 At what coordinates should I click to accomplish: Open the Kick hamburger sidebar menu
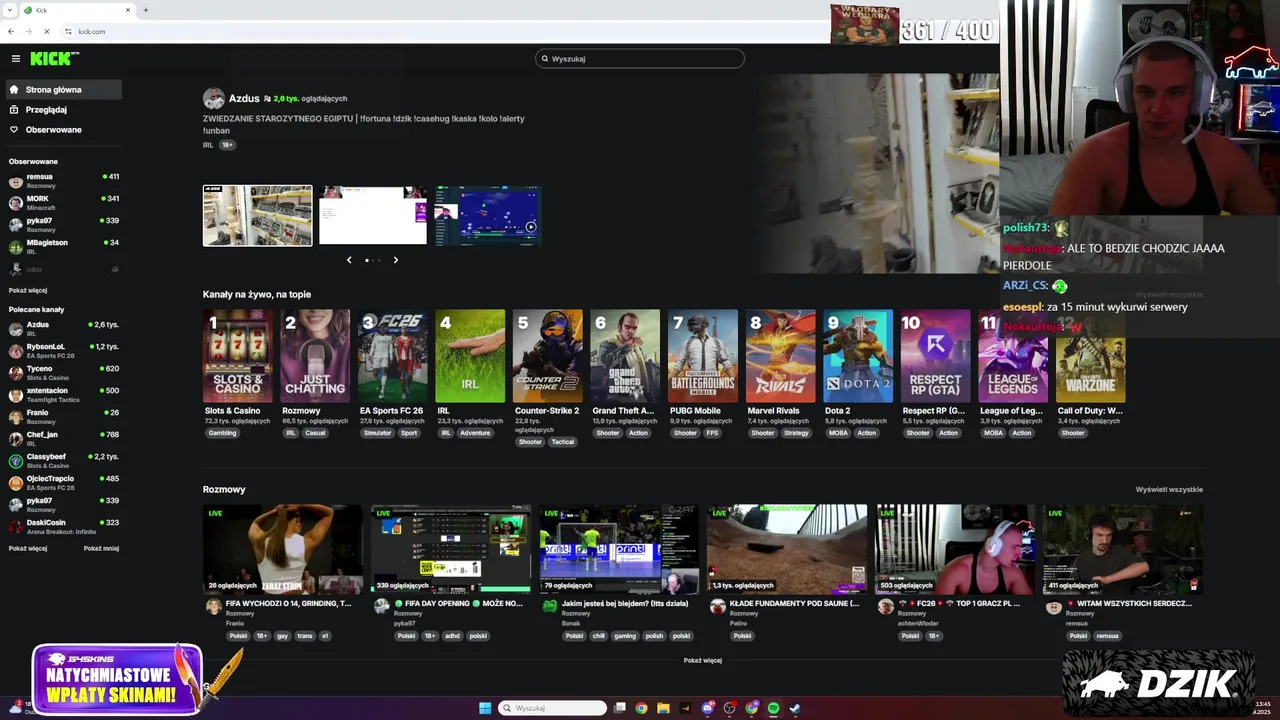[x=15, y=59]
